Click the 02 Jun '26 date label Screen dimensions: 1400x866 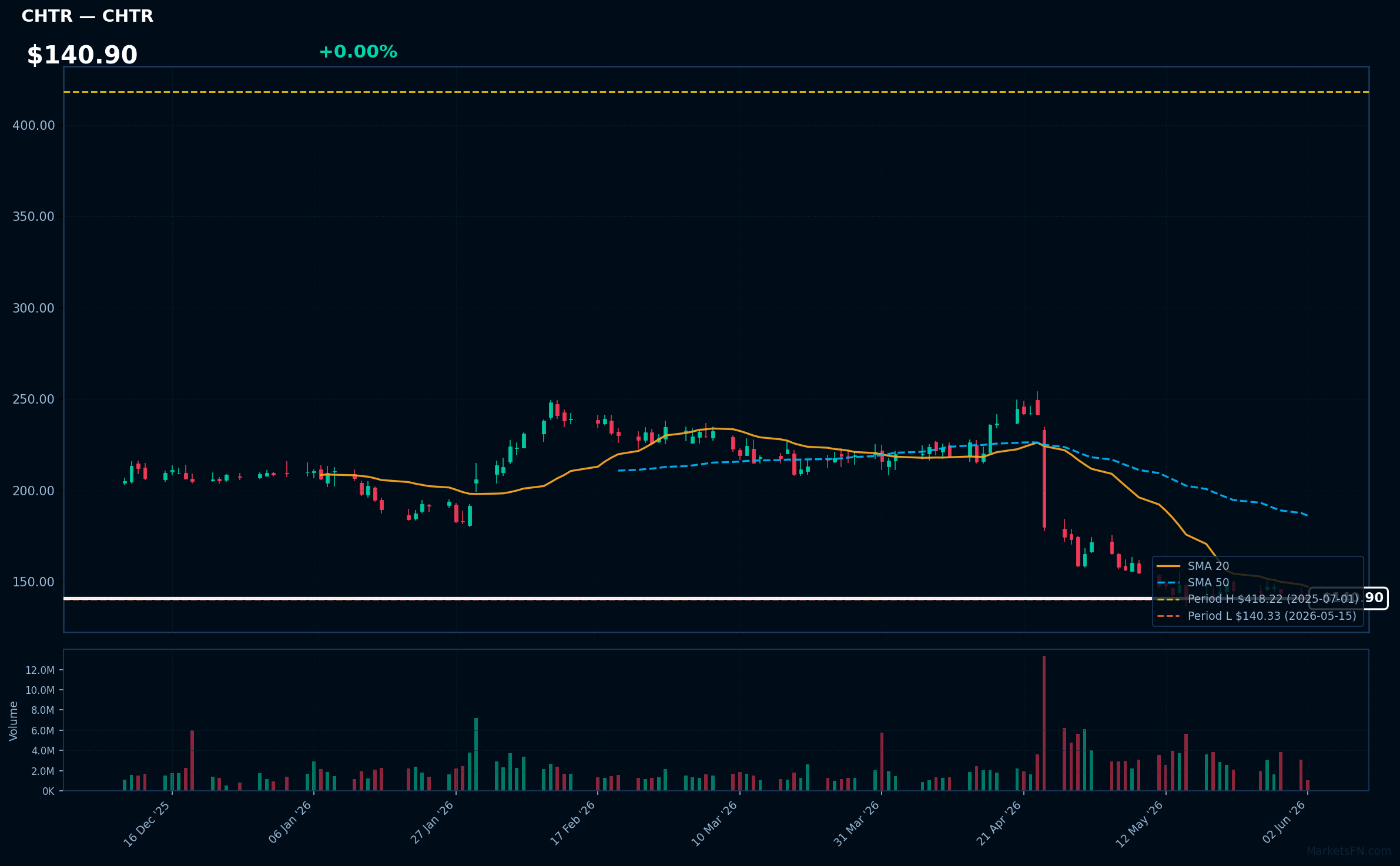(x=1284, y=823)
